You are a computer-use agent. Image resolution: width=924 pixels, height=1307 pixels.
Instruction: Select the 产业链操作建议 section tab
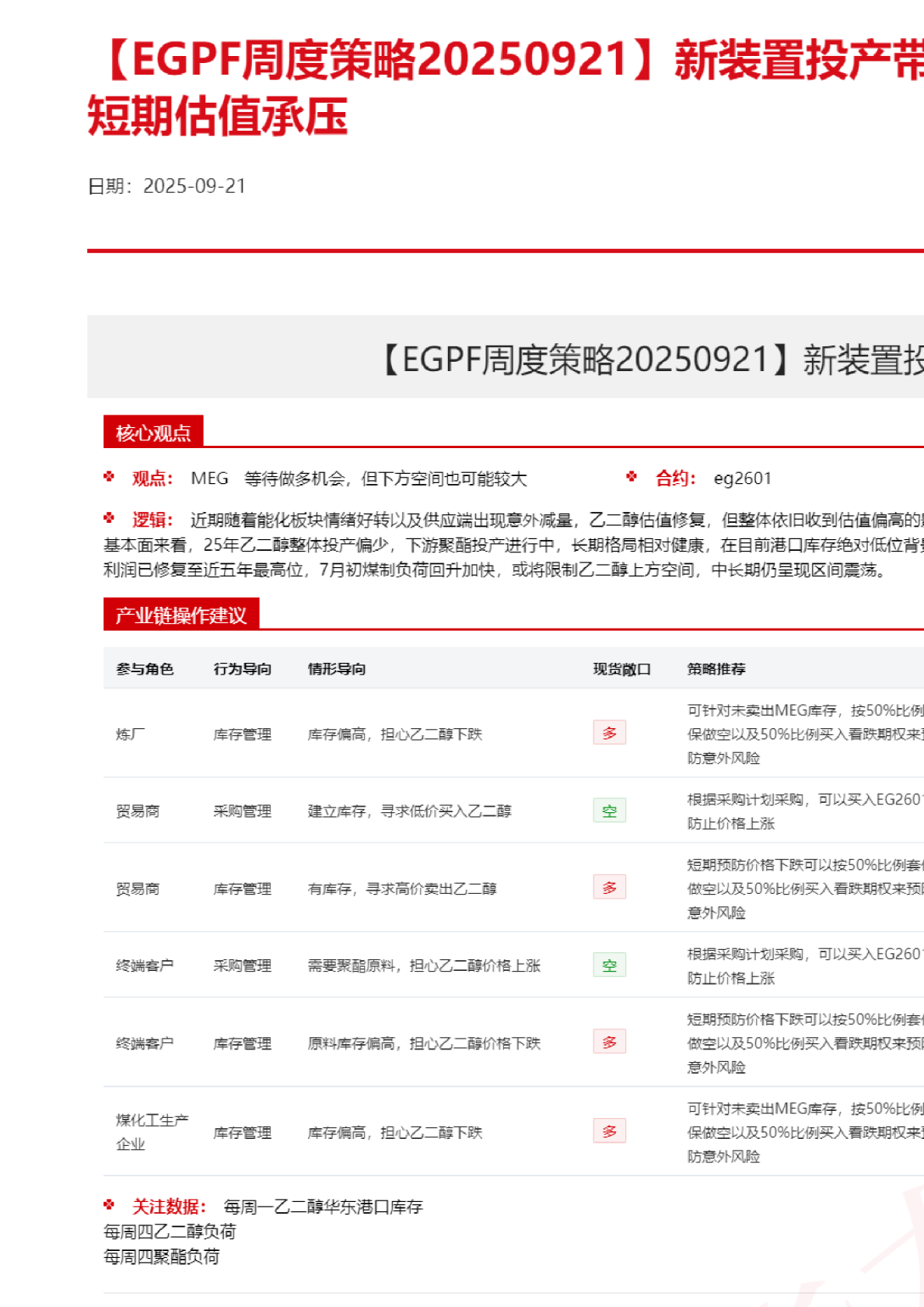[x=181, y=615]
